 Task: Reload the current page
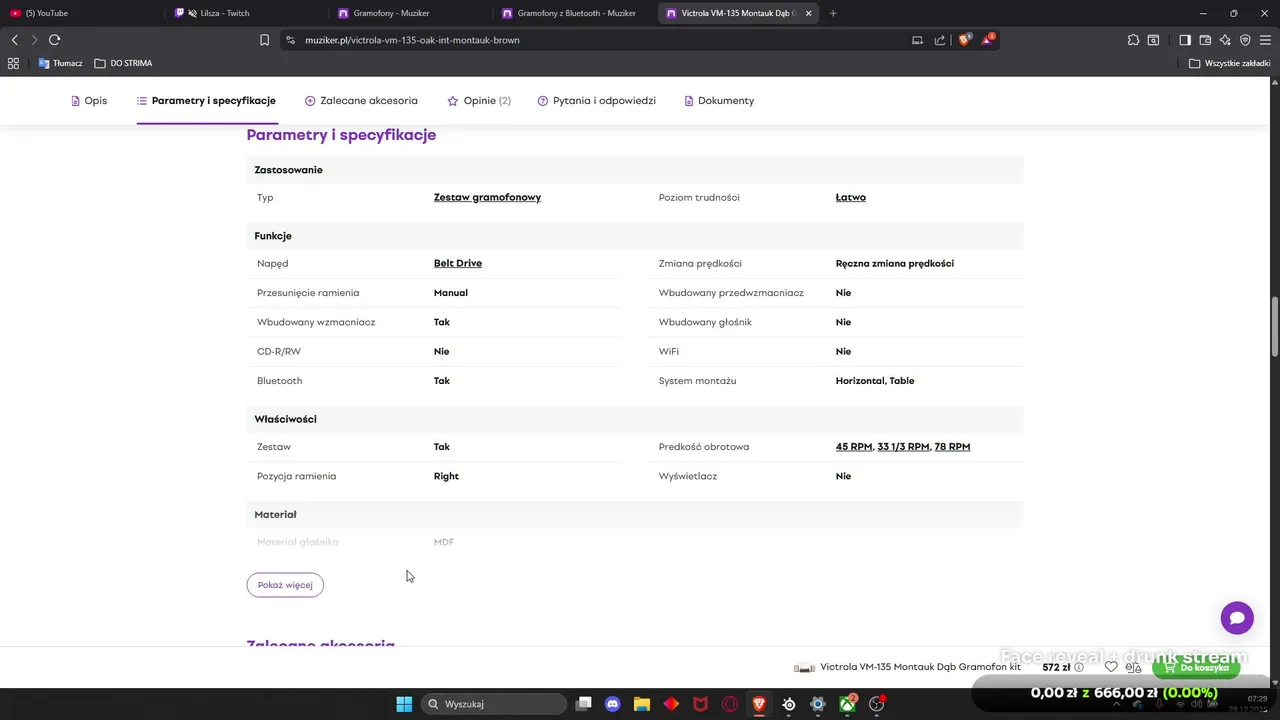point(54,40)
